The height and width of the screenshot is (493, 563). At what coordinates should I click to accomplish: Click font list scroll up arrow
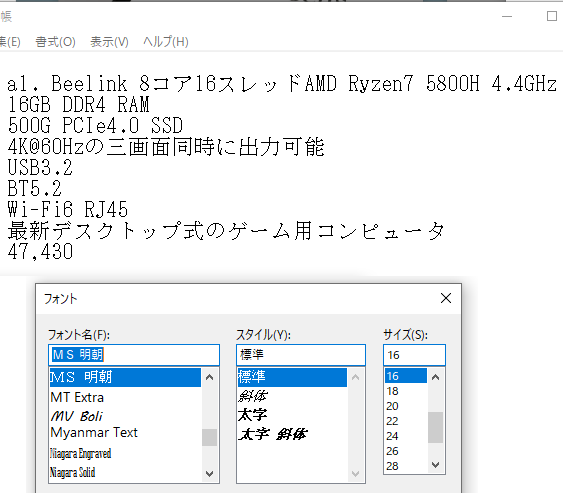209,377
